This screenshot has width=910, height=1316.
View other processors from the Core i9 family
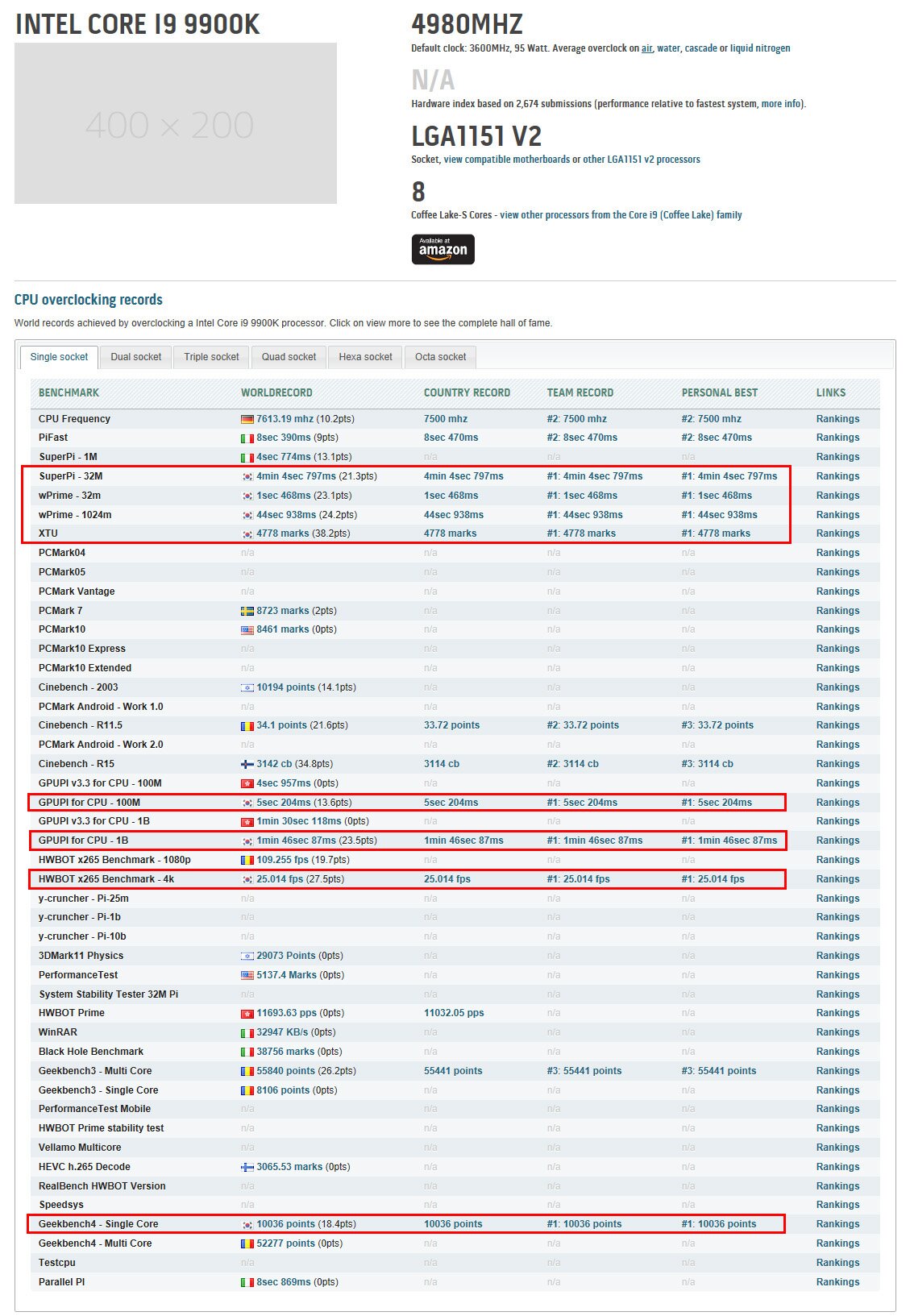(621, 215)
